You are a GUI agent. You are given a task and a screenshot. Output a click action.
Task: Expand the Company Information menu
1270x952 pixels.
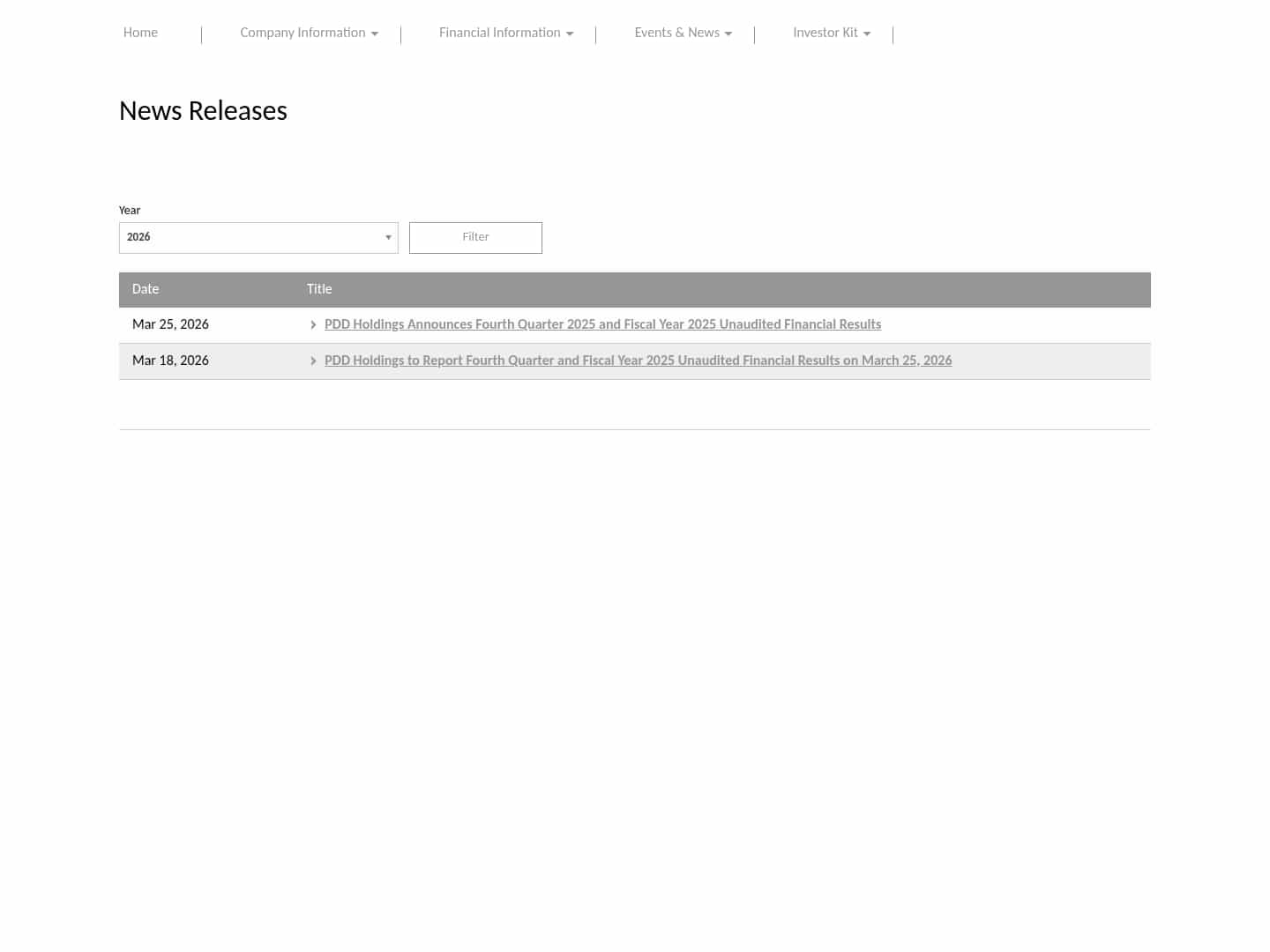click(303, 33)
